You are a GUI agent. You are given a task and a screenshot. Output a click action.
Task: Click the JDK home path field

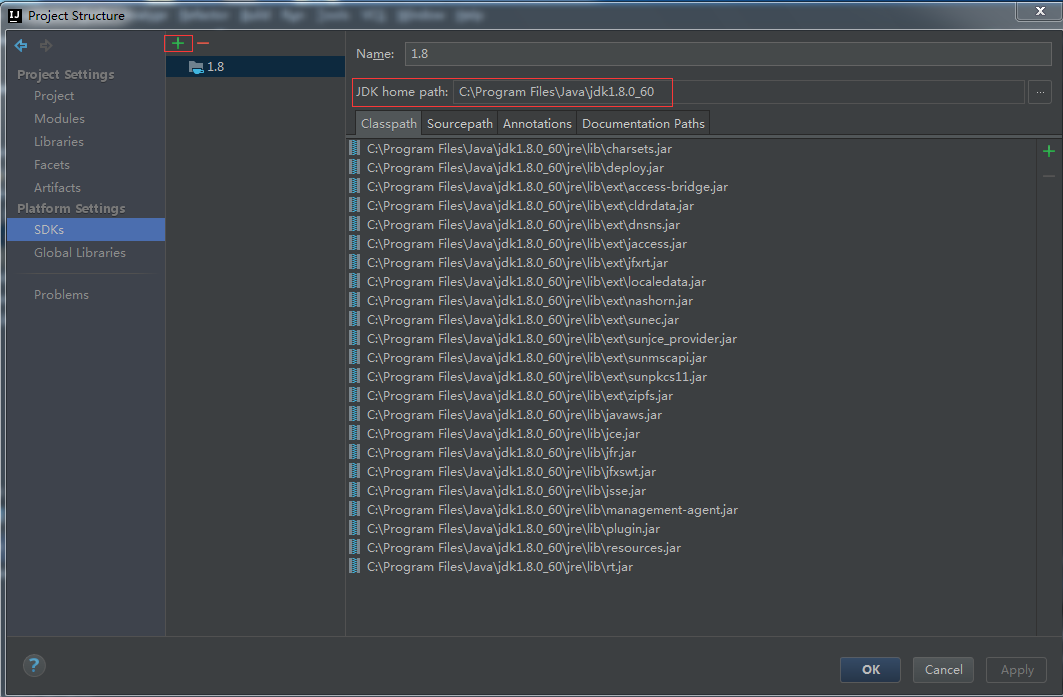[x=739, y=92]
